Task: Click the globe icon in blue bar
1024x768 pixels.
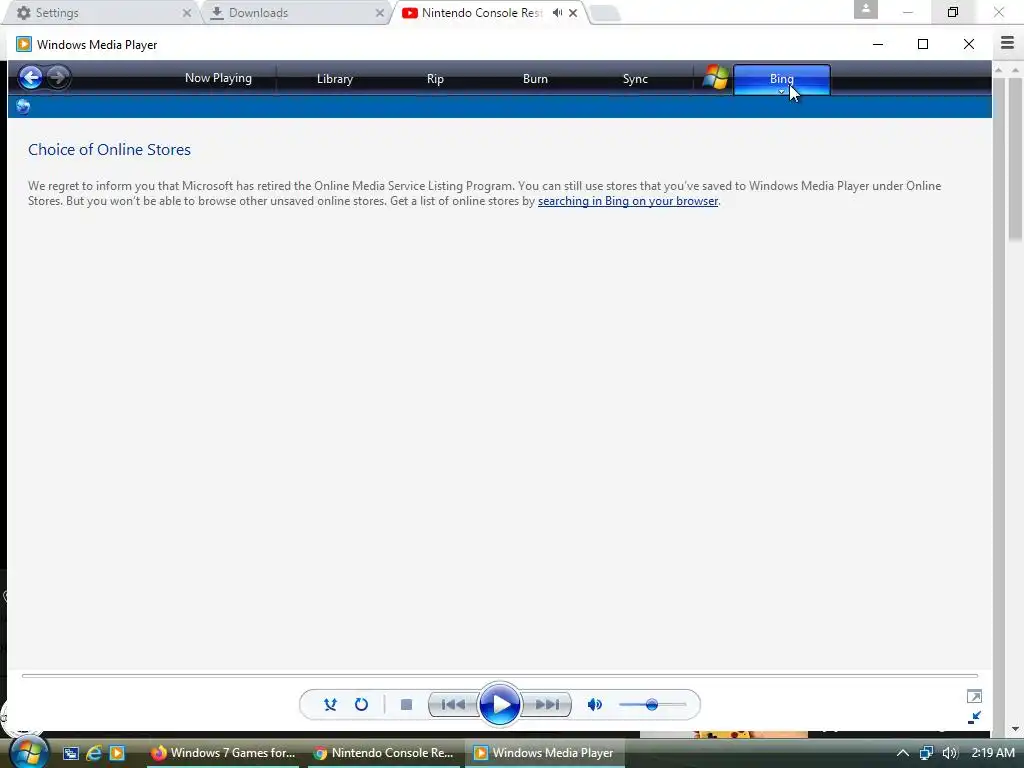Action: pyautogui.click(x=23, y=106)
